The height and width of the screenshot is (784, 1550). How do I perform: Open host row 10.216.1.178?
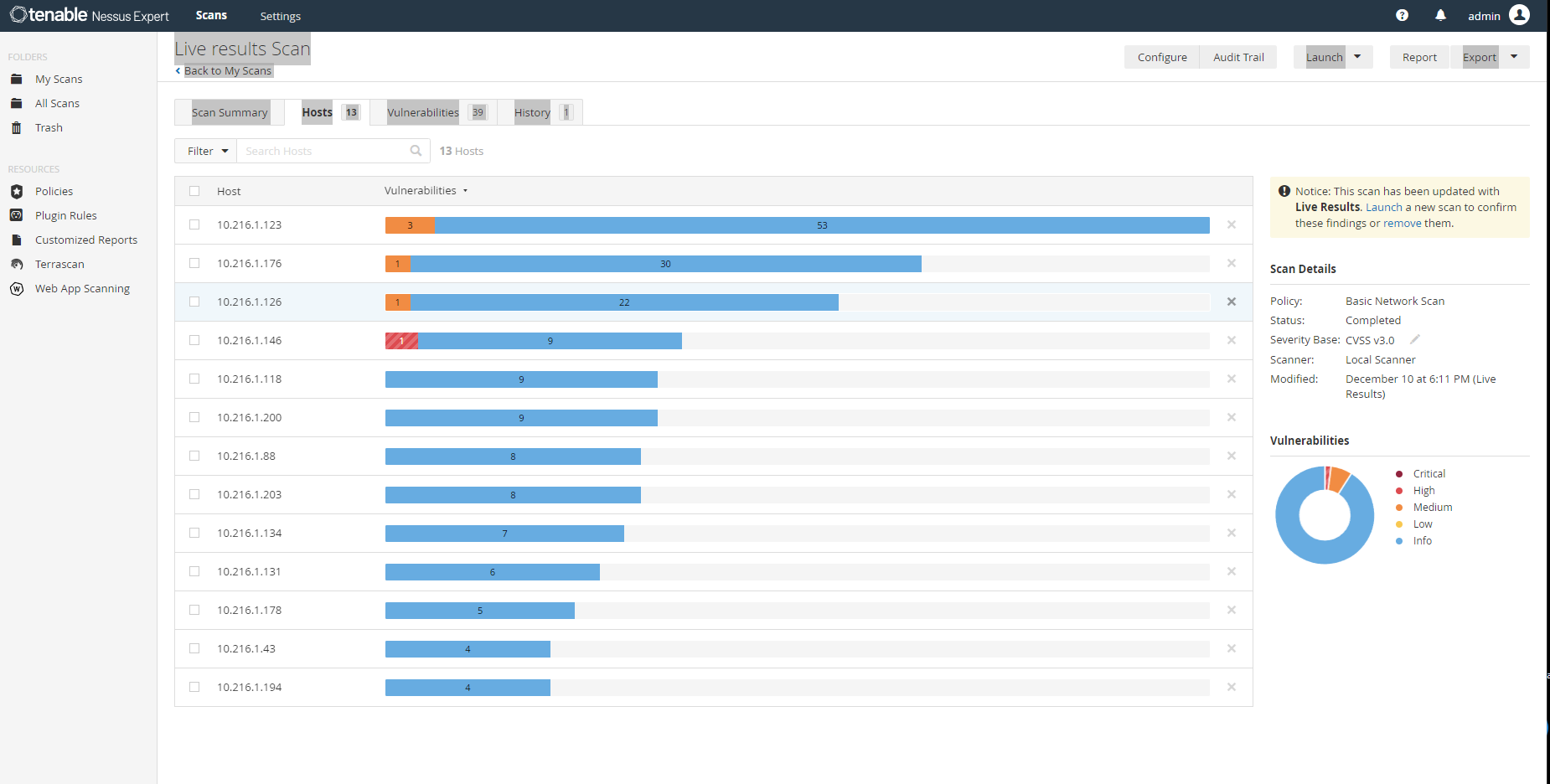(x=713, y=610)
